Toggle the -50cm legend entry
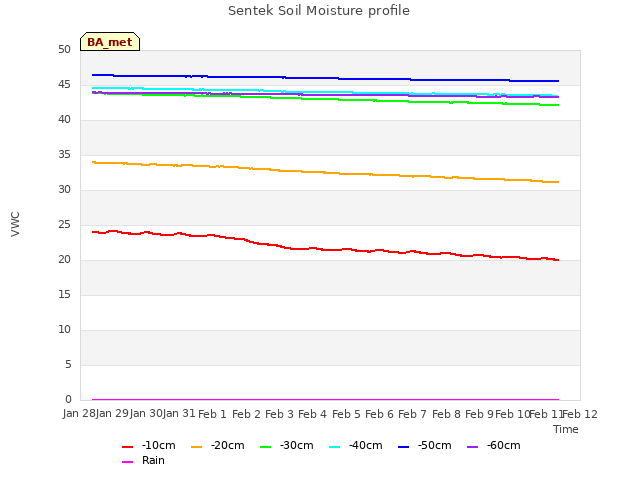This screenshot has width=640, height=480. 424,446
